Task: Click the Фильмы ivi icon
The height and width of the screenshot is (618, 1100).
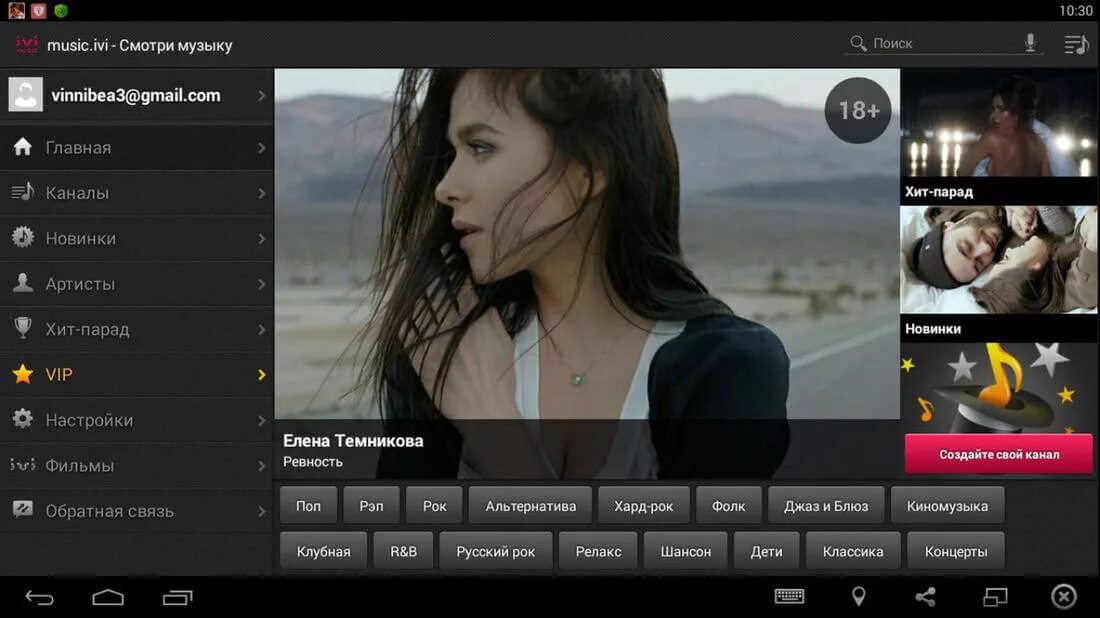Action: (22, 464)
